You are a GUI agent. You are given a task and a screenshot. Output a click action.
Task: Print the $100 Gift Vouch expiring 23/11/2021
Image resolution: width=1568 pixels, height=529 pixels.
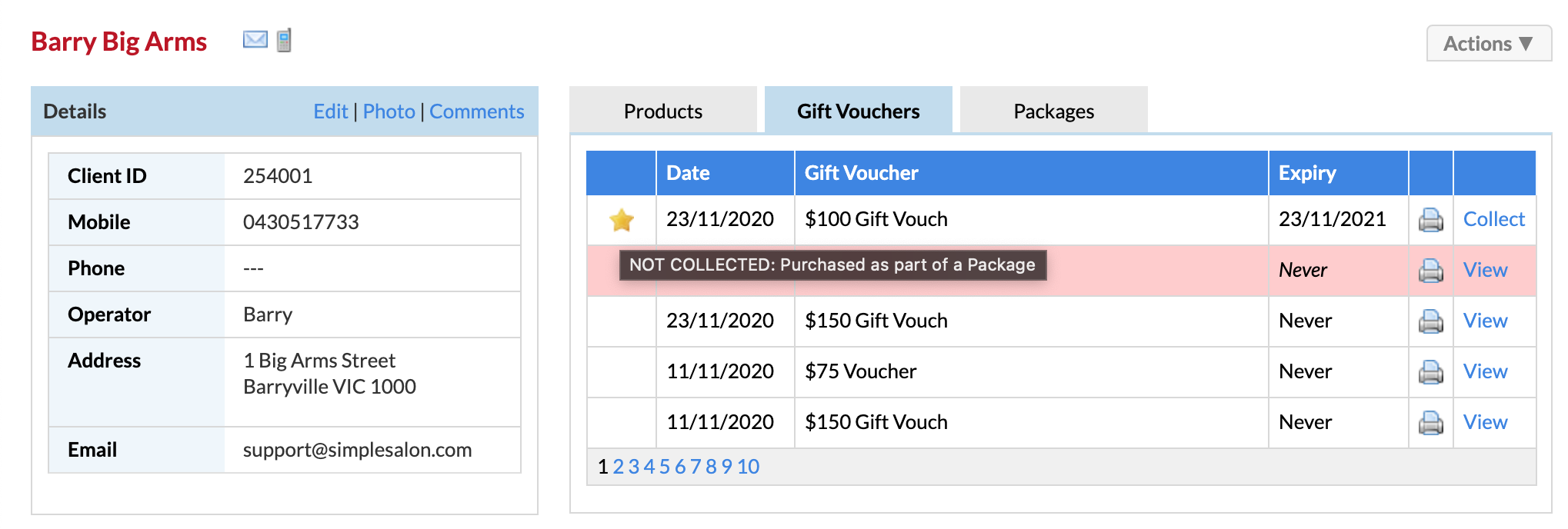(1430, 220)
